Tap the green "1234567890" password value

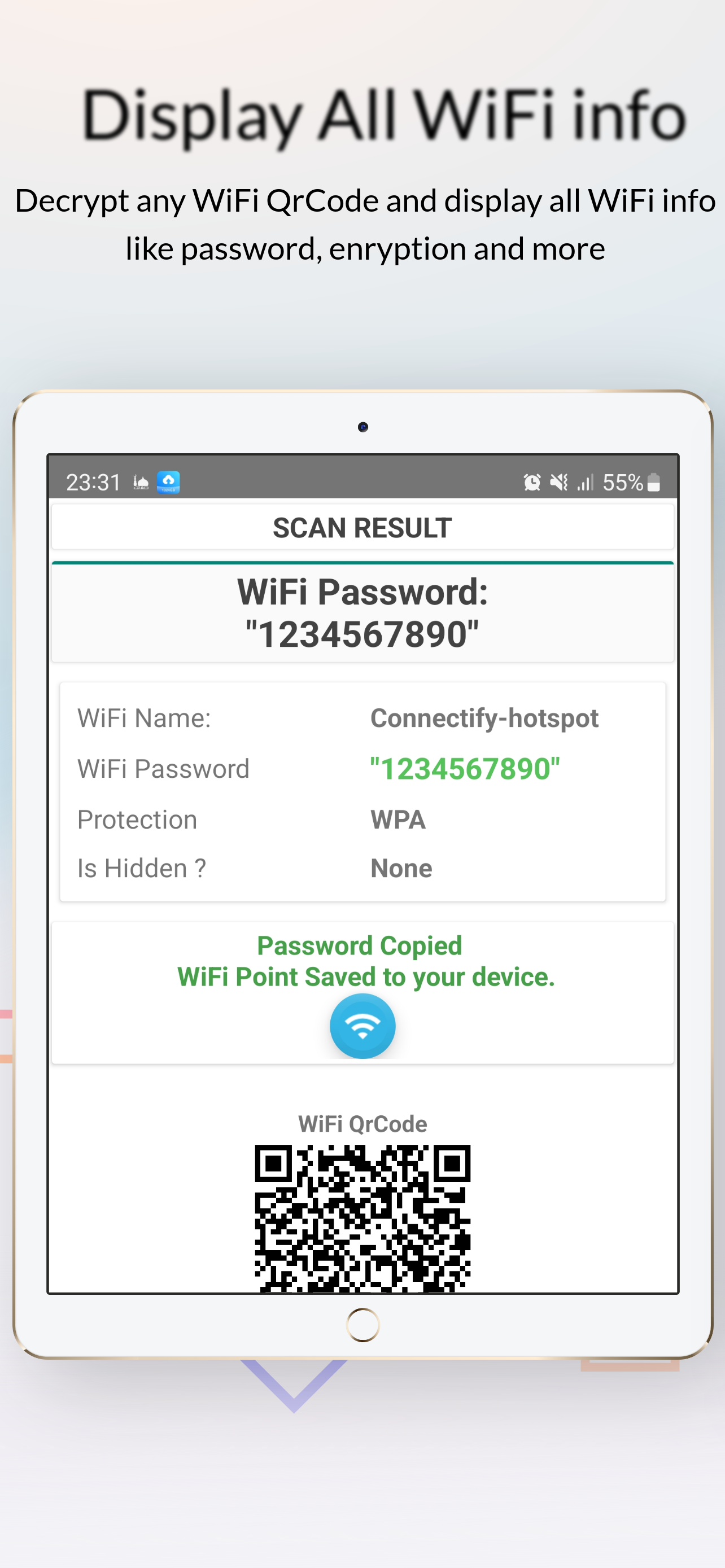pos(465,769)
